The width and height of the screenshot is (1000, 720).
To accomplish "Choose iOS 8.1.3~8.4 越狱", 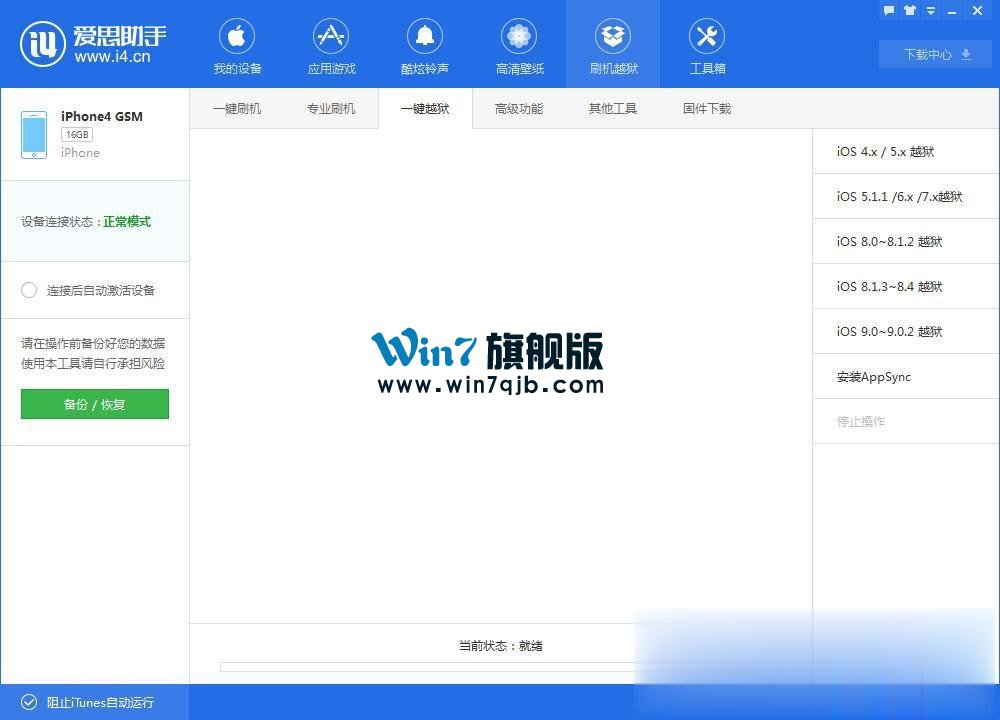I will (x=906, y=286).
